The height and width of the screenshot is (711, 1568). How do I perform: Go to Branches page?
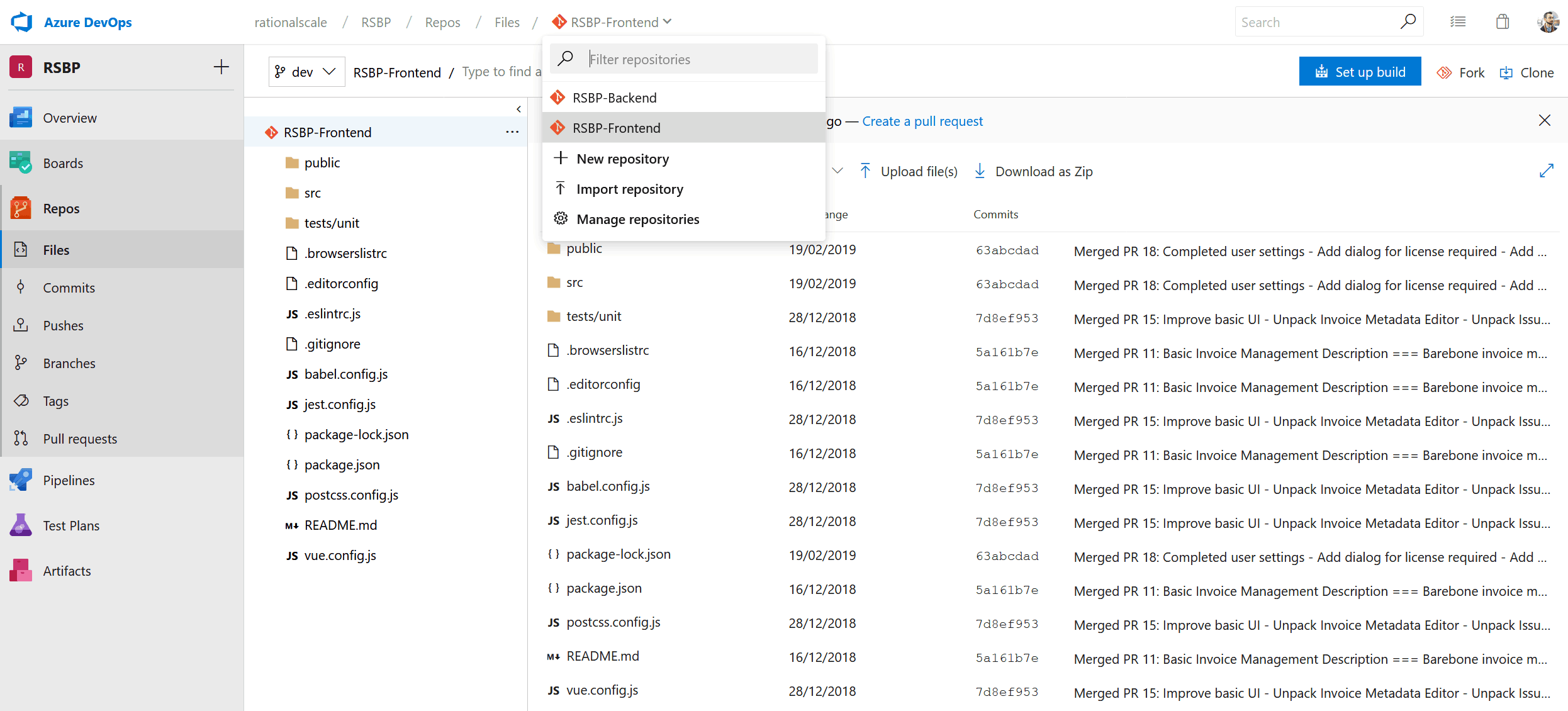122,363
